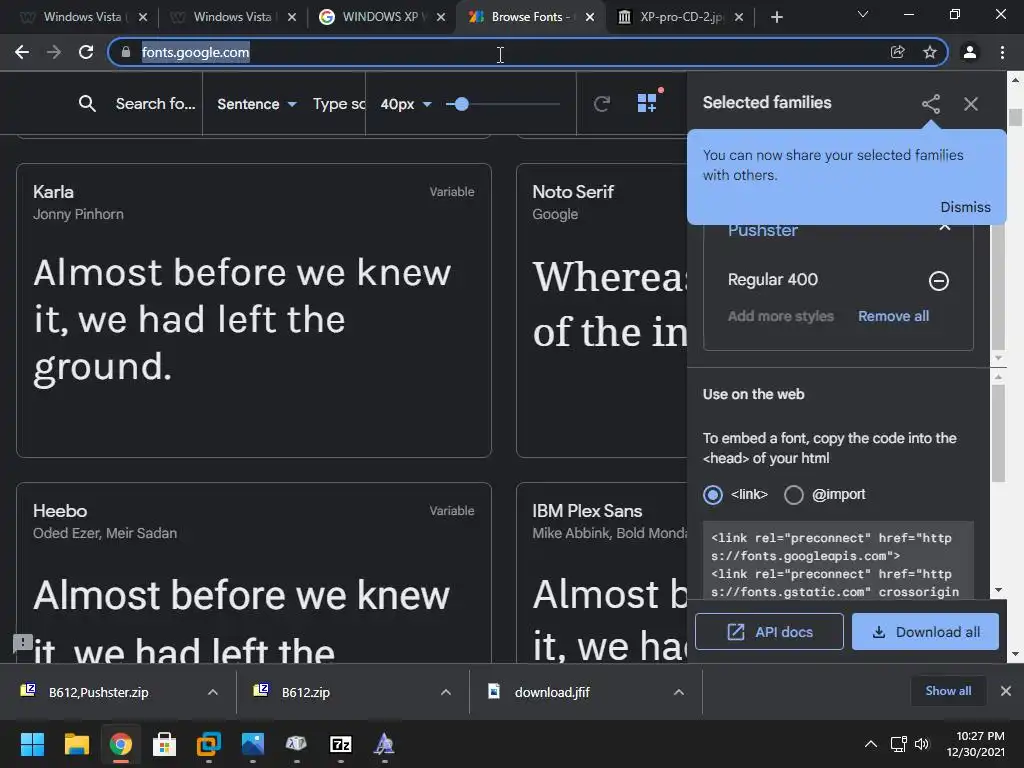Open the Heebo font card

pos(253,573)
